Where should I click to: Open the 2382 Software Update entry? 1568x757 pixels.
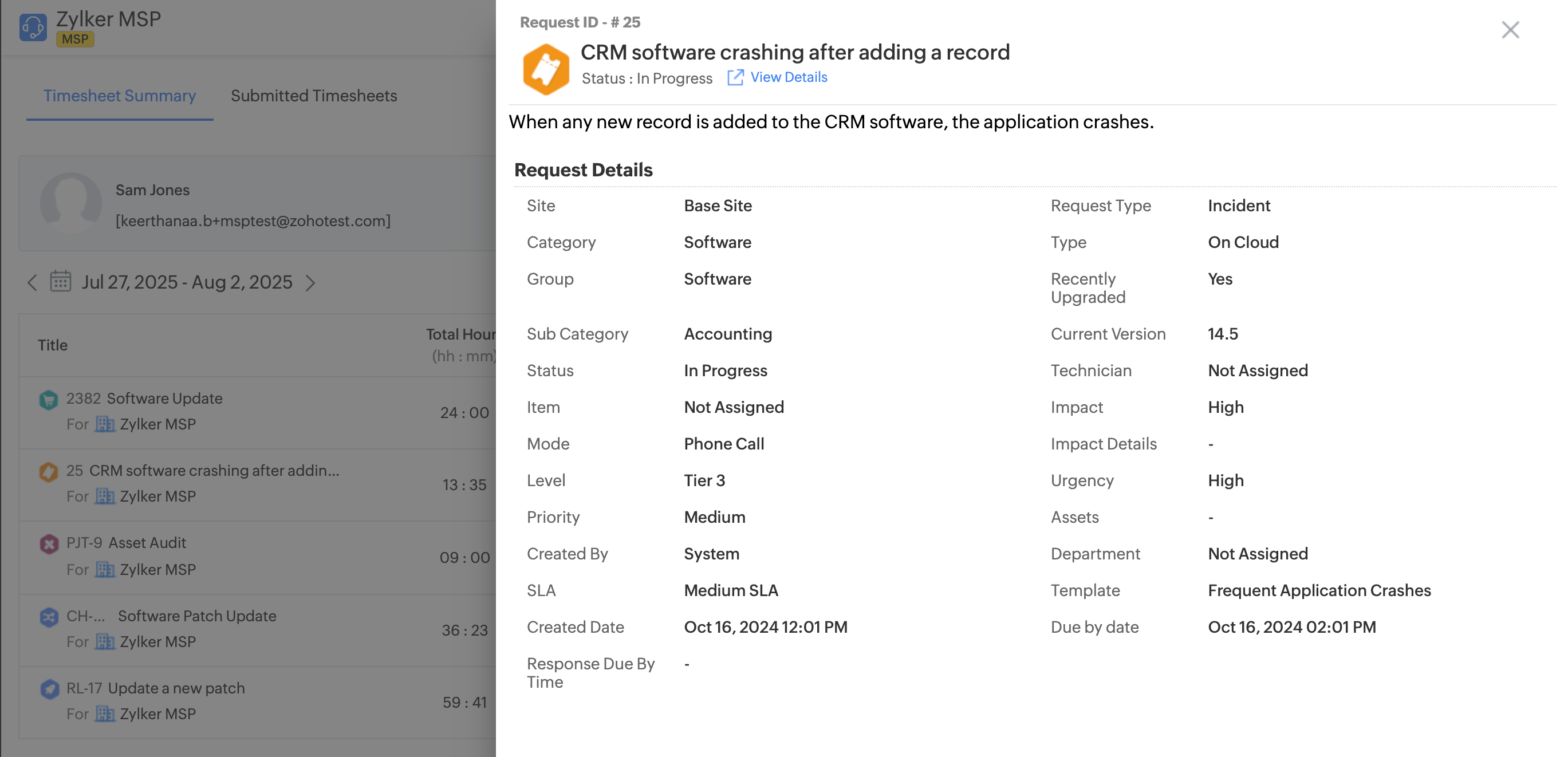click(164, 399)
